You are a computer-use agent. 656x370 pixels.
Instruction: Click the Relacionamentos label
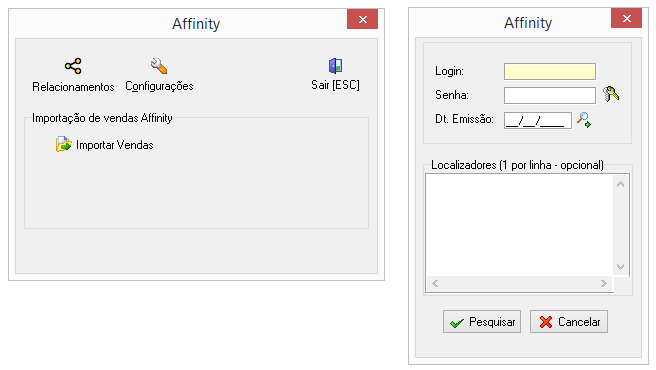73,87
